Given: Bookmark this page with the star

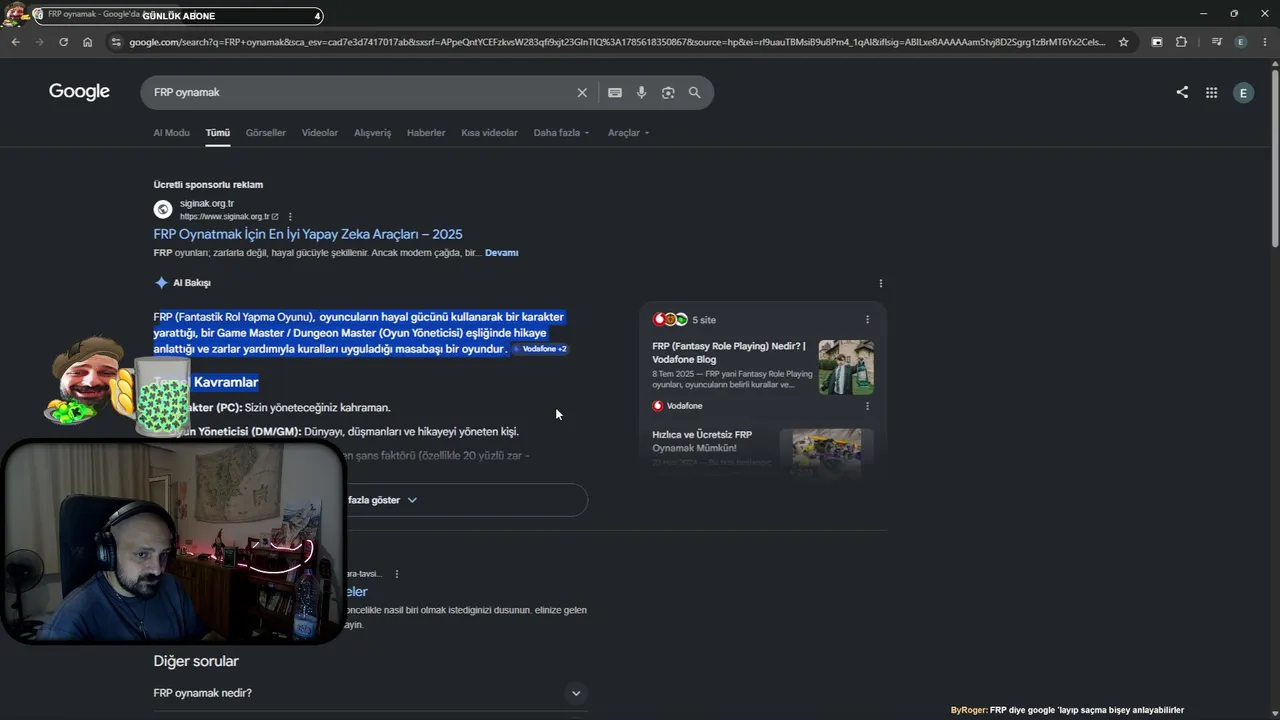Looking at the screenshot, I should [x=1123, y=42].
